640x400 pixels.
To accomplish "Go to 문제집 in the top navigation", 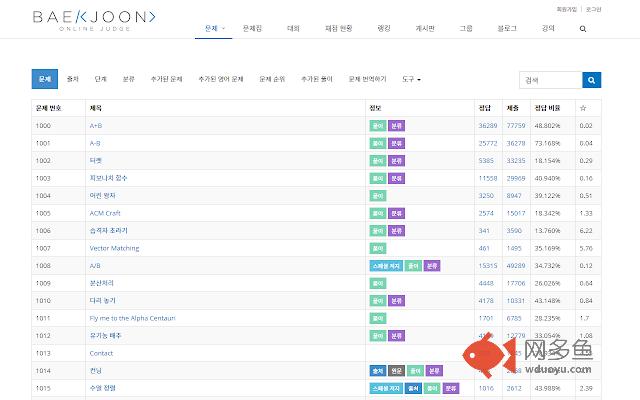I will tap(252, 28).
